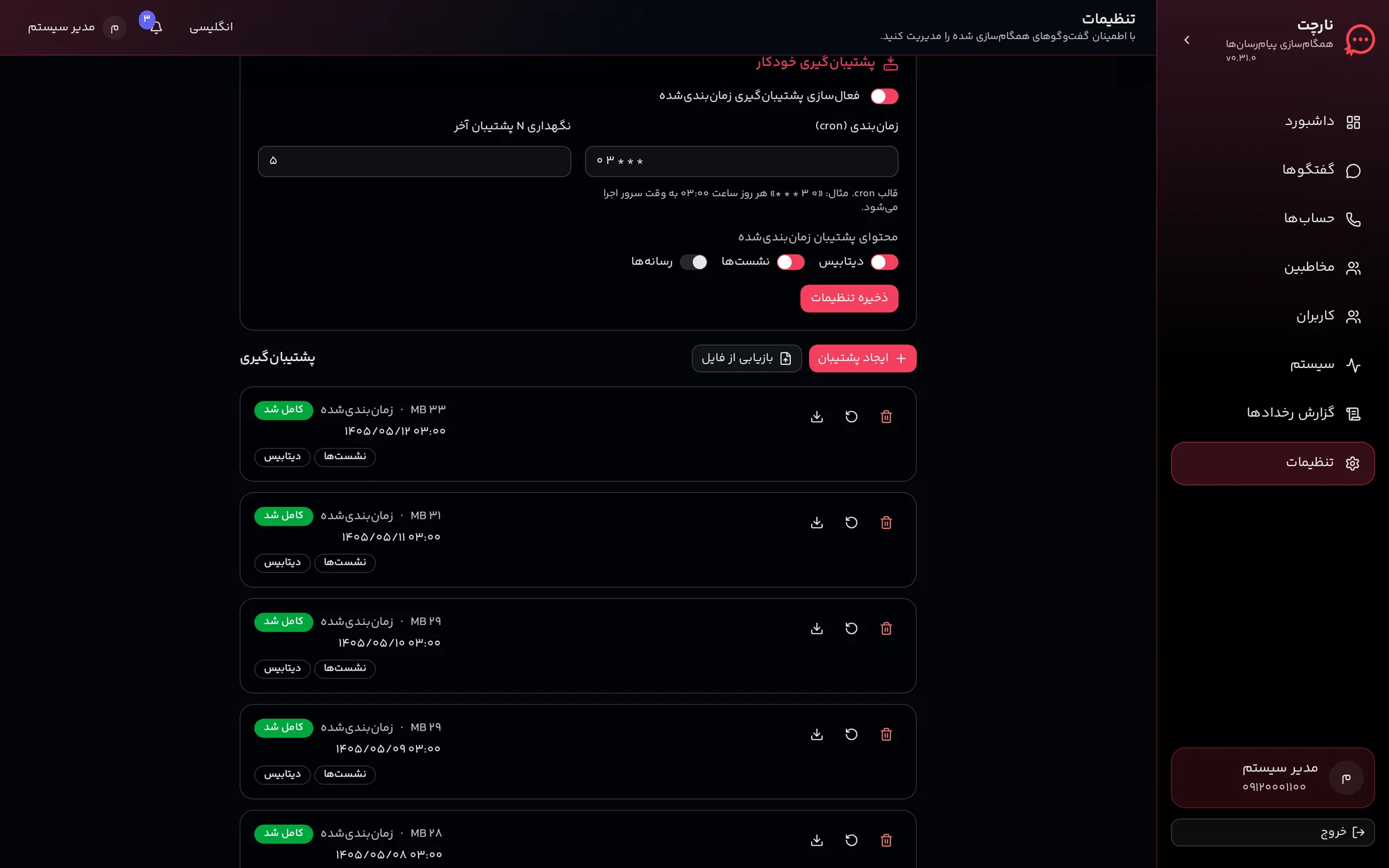Click Restore from file (بازیابی از فایل) button

point(747,358)
